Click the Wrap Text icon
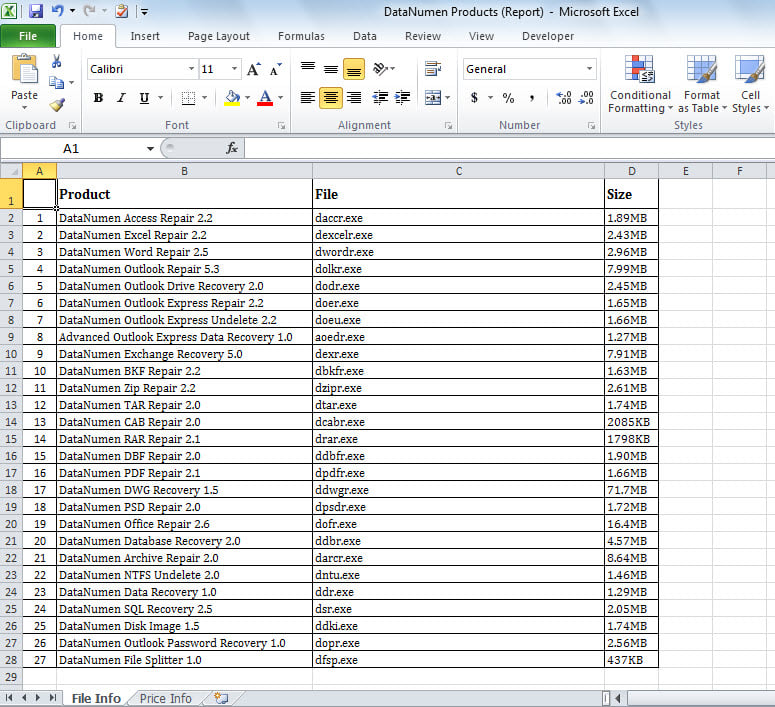 tap(432, 69)
